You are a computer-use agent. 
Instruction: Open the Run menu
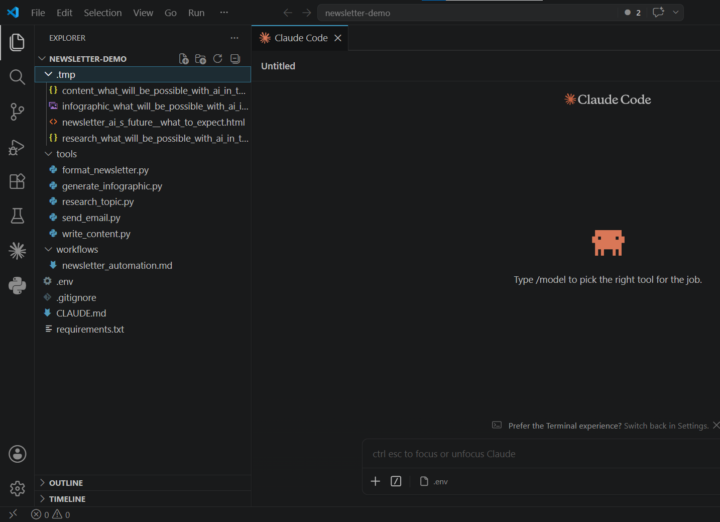(x=197, y=13)
